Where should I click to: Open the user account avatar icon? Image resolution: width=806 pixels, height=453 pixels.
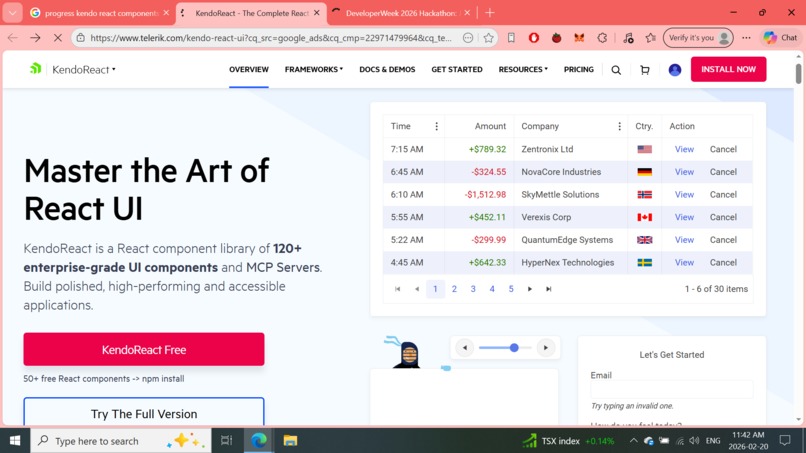[x=674, y=70]
